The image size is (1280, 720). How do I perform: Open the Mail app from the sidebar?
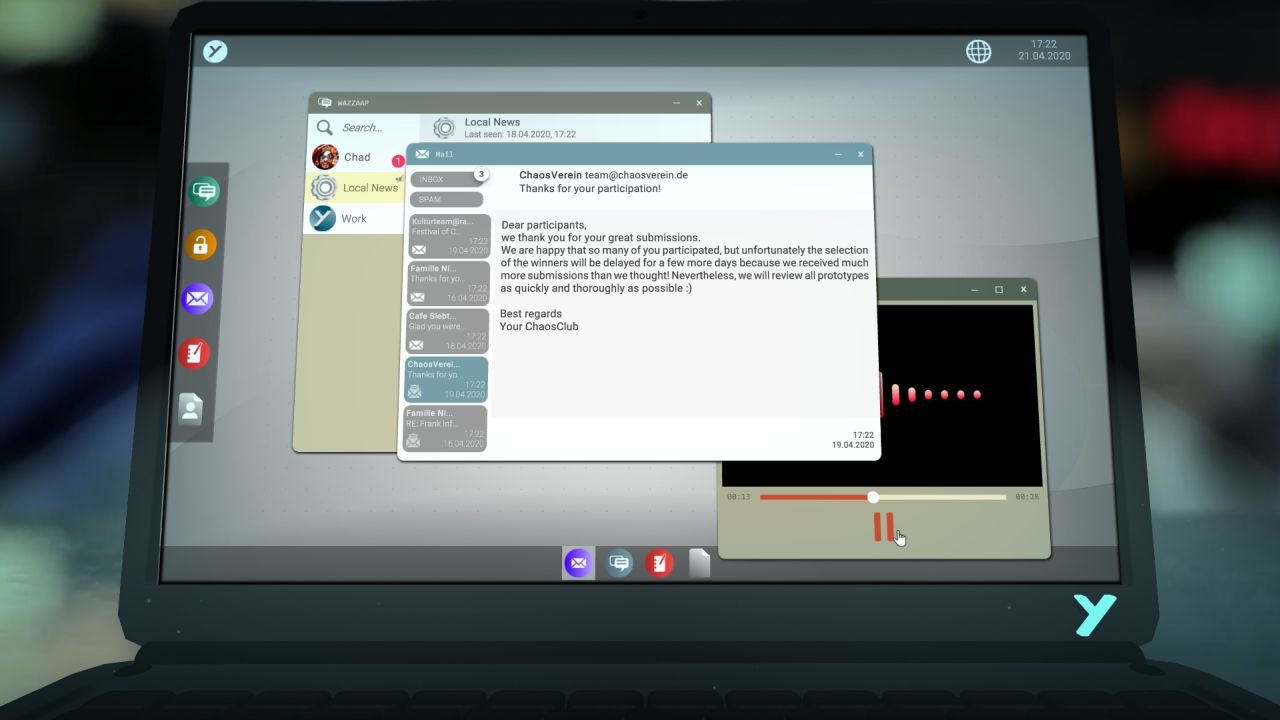pyautogui.click(x=197, y=298)
